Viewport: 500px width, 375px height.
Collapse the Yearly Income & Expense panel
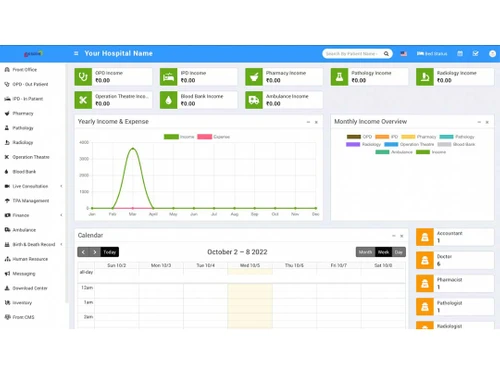tap(308, 122)
